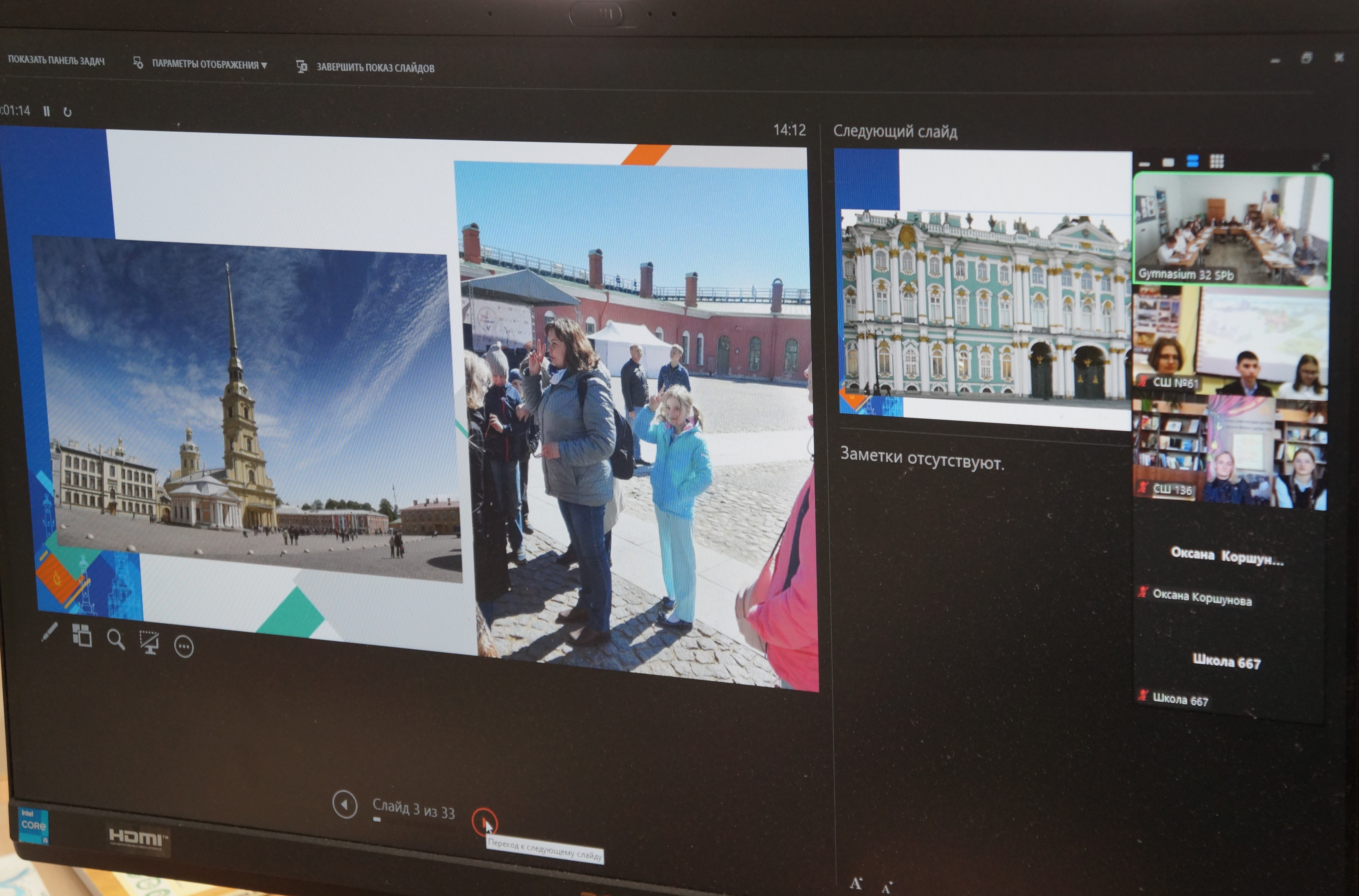Click the 14:12 clock display
The image size is (1359, 896).
tap(790, 130)
